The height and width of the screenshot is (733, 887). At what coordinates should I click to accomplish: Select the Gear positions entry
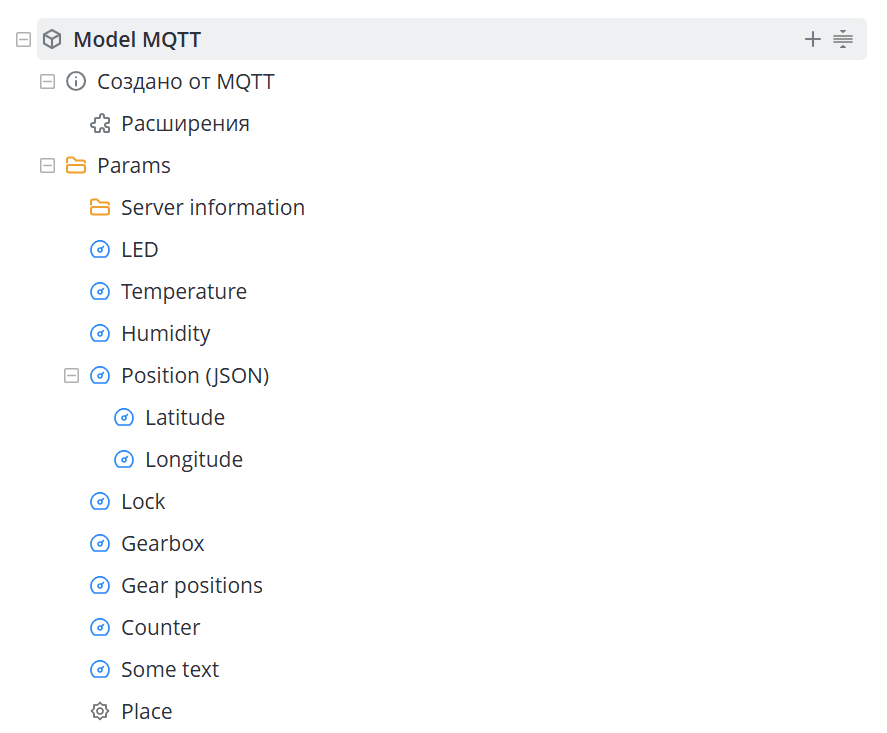pyautogui.click(x=192, y=585)
